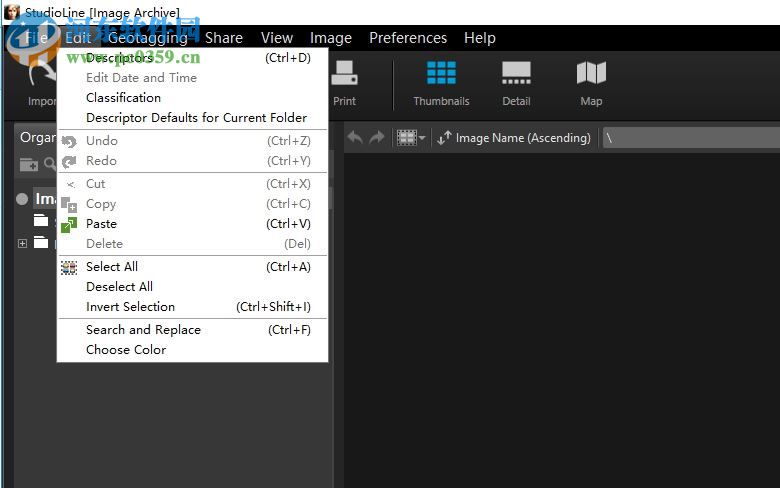Open the Map view
This screenshot has width=780, height=488.
coord(591,83)
